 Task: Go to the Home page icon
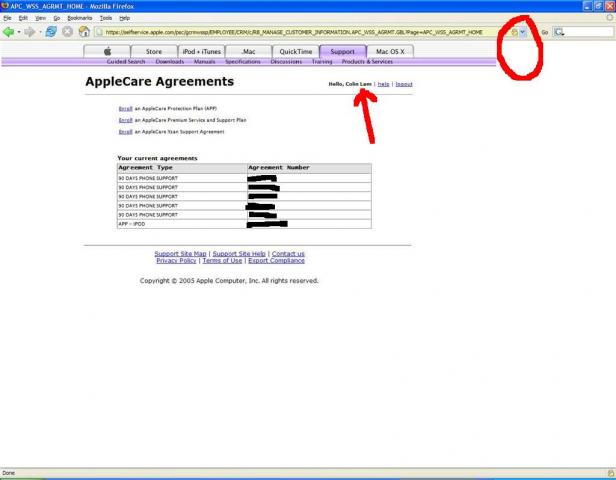[84, 32]
